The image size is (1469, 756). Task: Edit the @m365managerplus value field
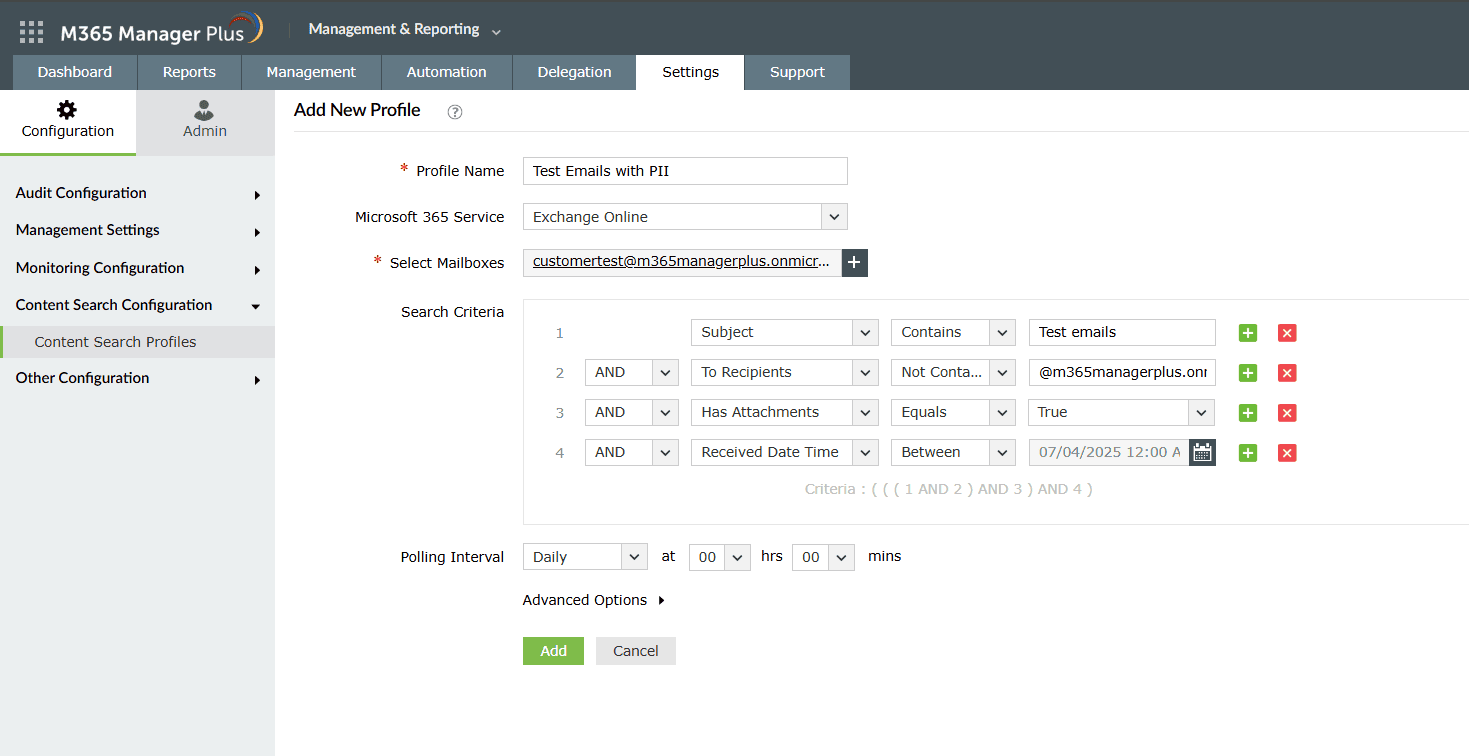pos(1122,372)
